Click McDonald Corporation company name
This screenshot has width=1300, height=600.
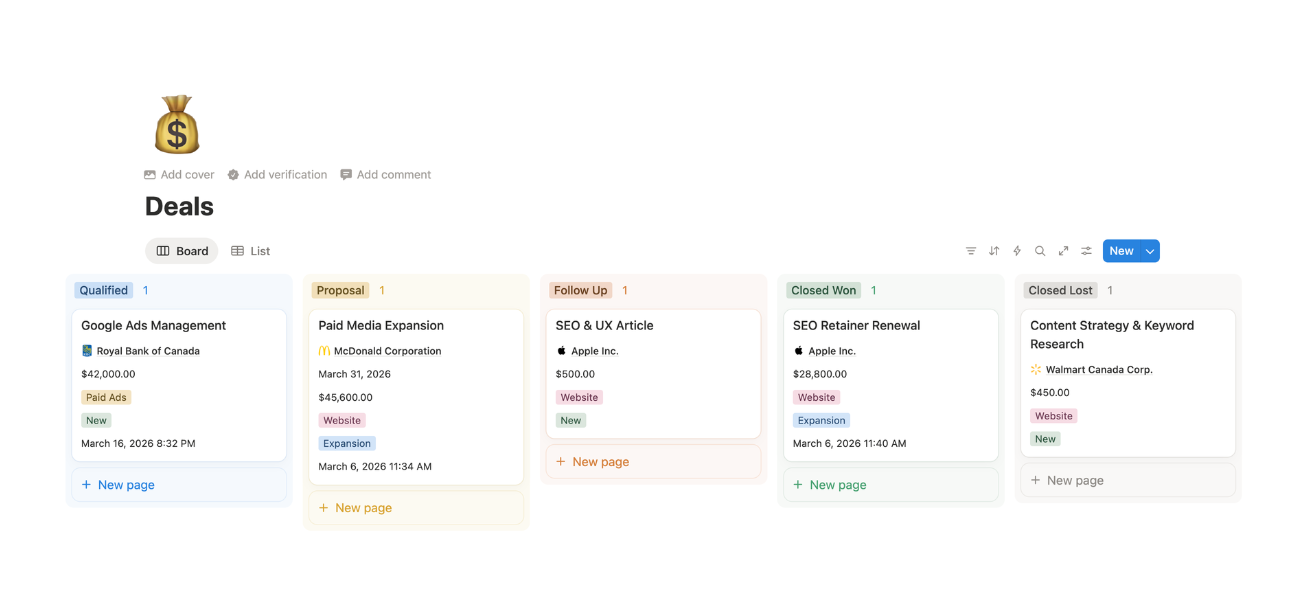tap(388, 351)
